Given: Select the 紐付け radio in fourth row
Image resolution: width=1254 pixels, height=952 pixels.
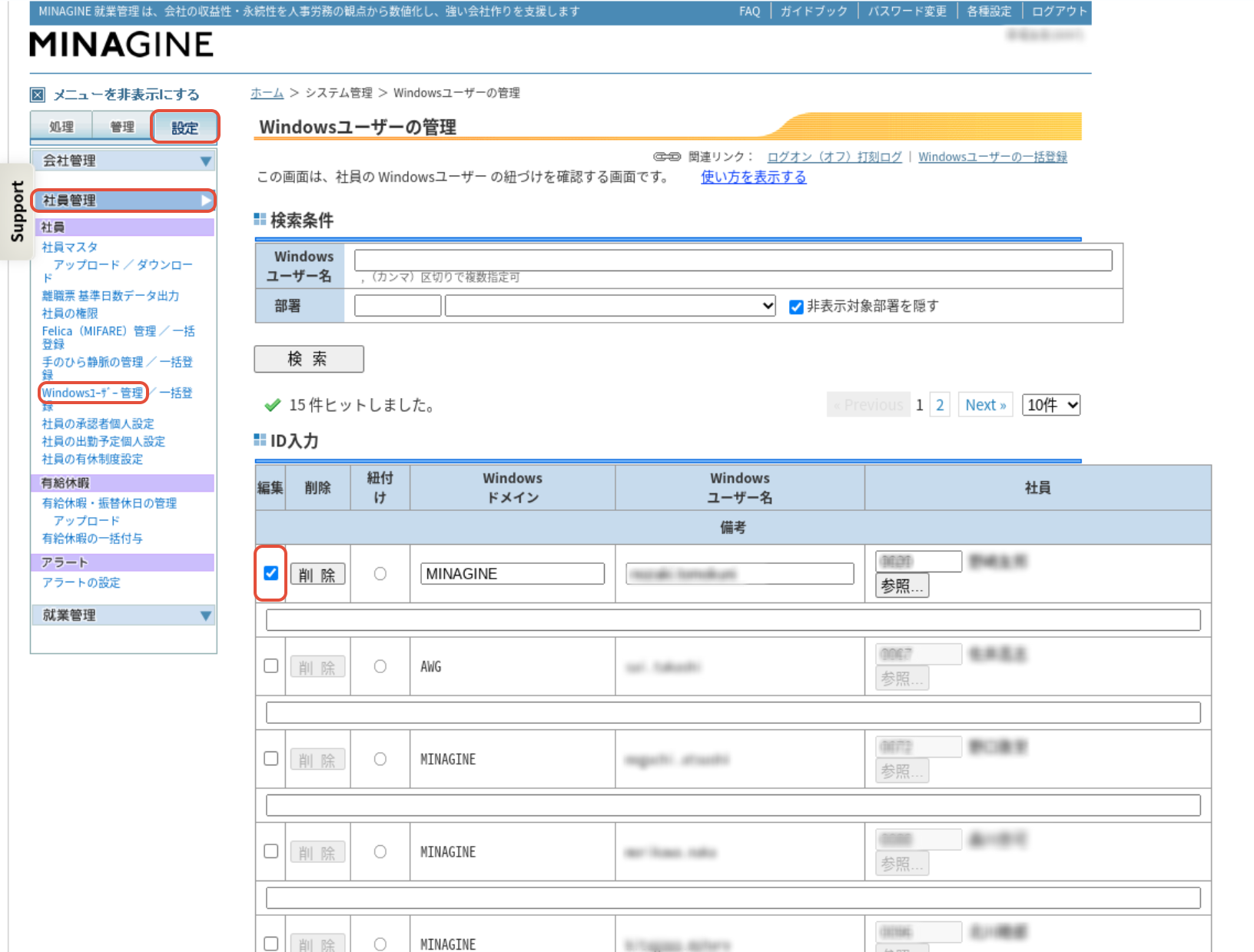Looking at the screenshot, I should click(x=380, y=852).
